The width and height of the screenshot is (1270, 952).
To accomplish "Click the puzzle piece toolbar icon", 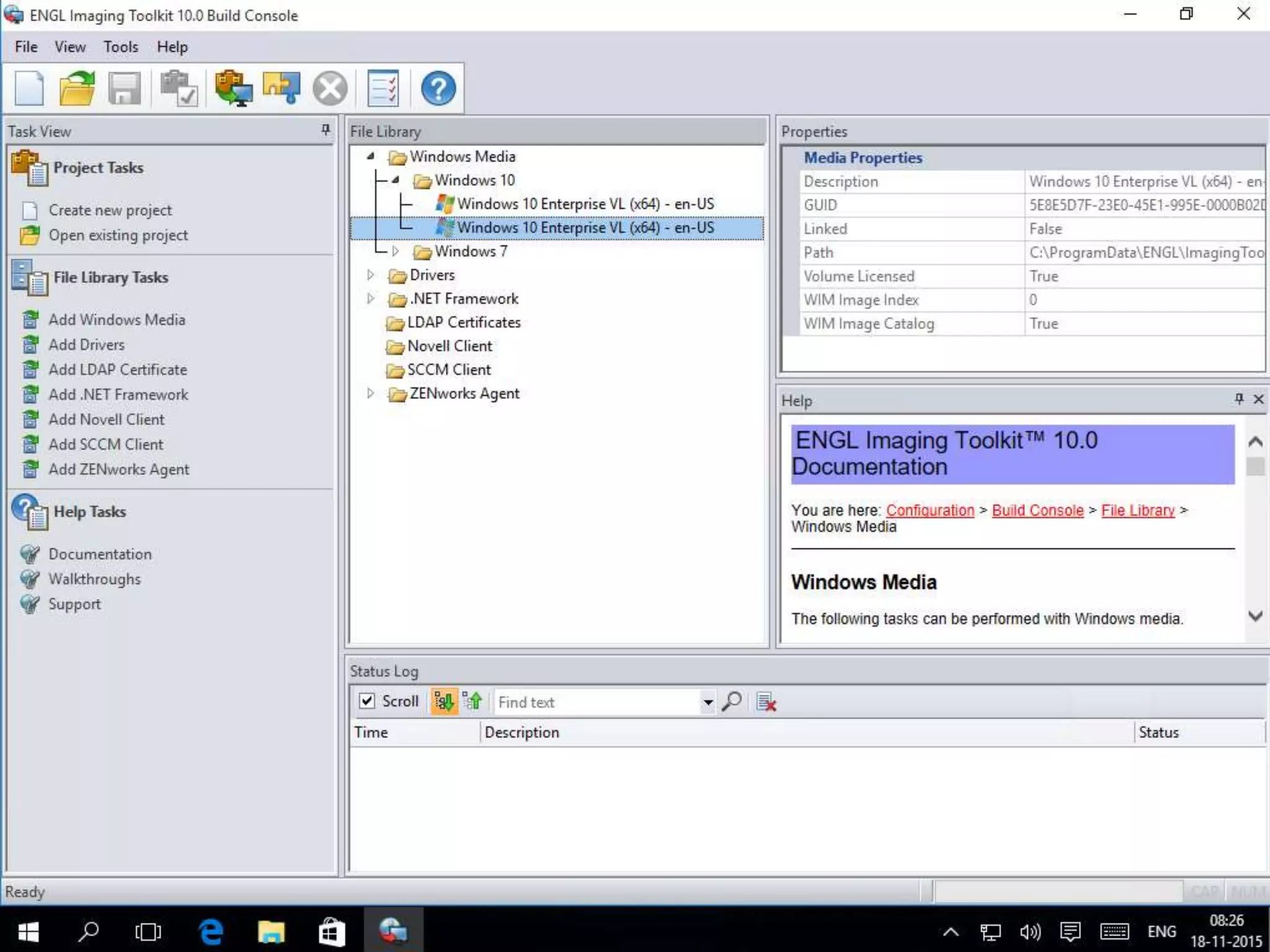I will 282,89.
